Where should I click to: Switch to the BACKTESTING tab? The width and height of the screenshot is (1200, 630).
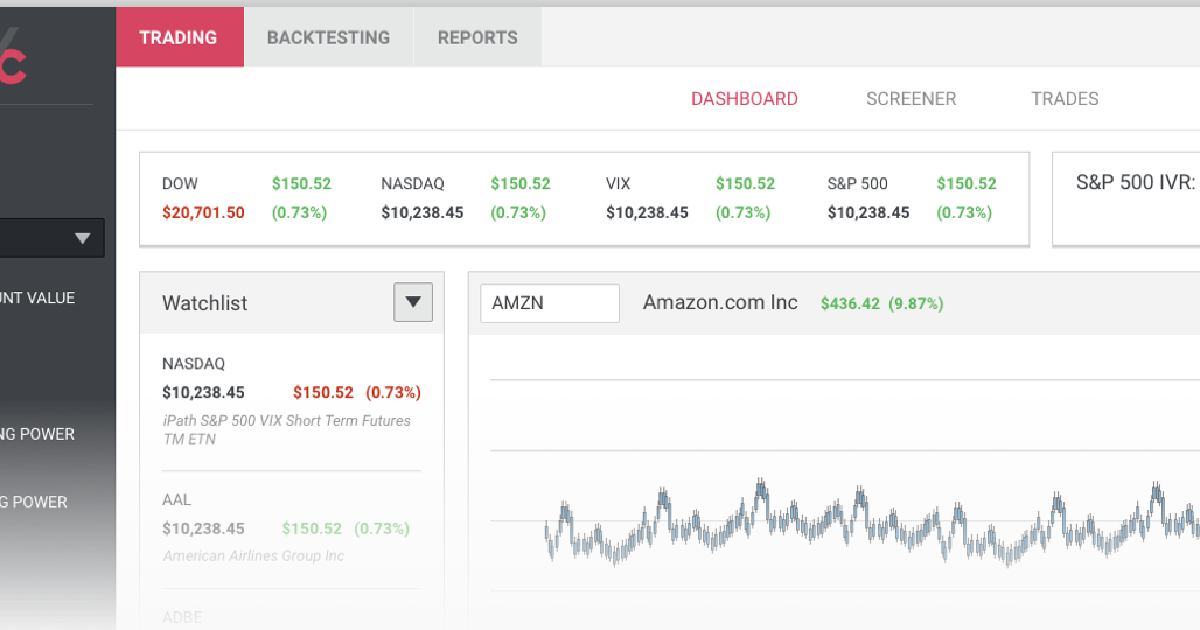pos(328,37)
